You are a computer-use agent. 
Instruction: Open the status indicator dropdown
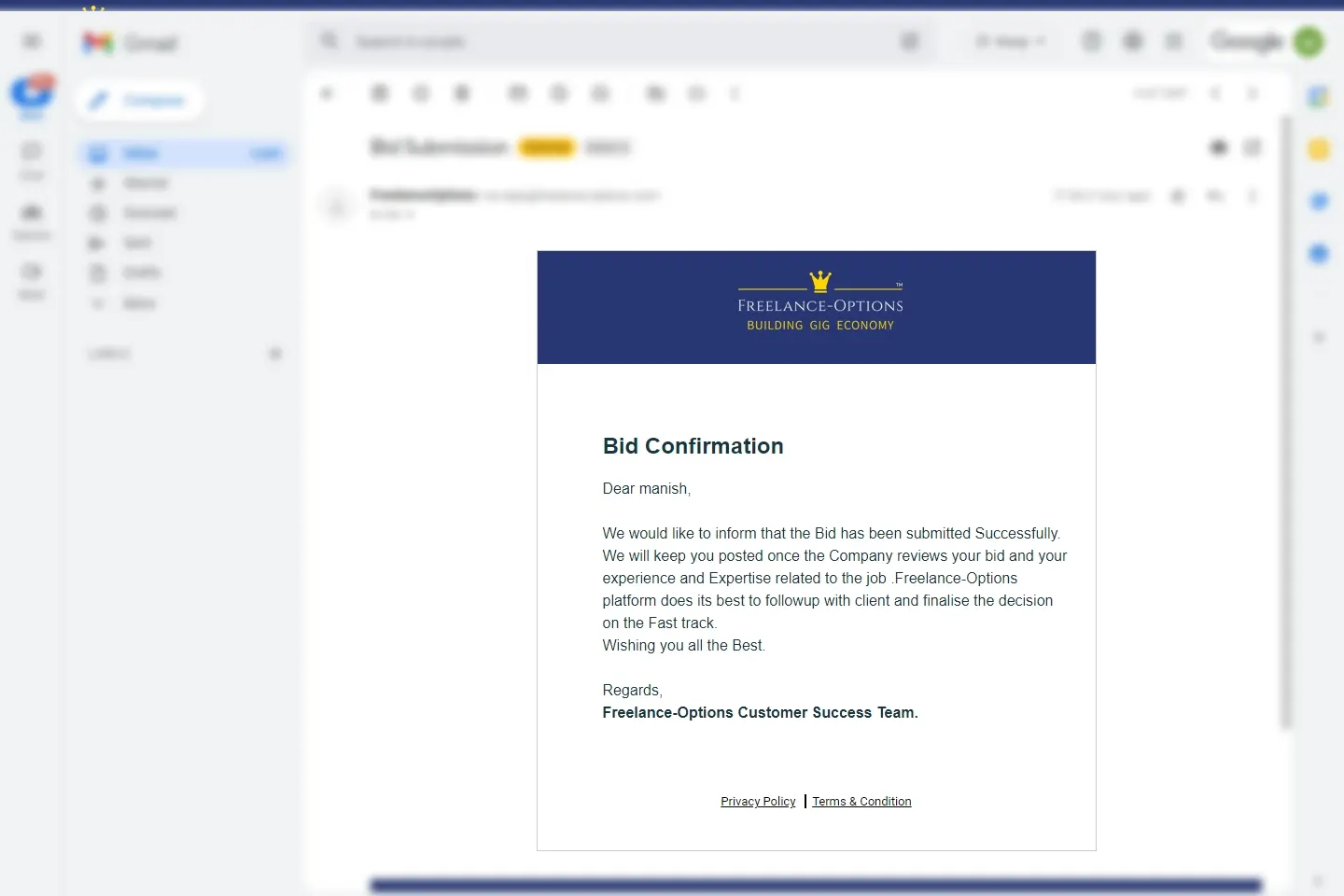tap(1011, 41)
